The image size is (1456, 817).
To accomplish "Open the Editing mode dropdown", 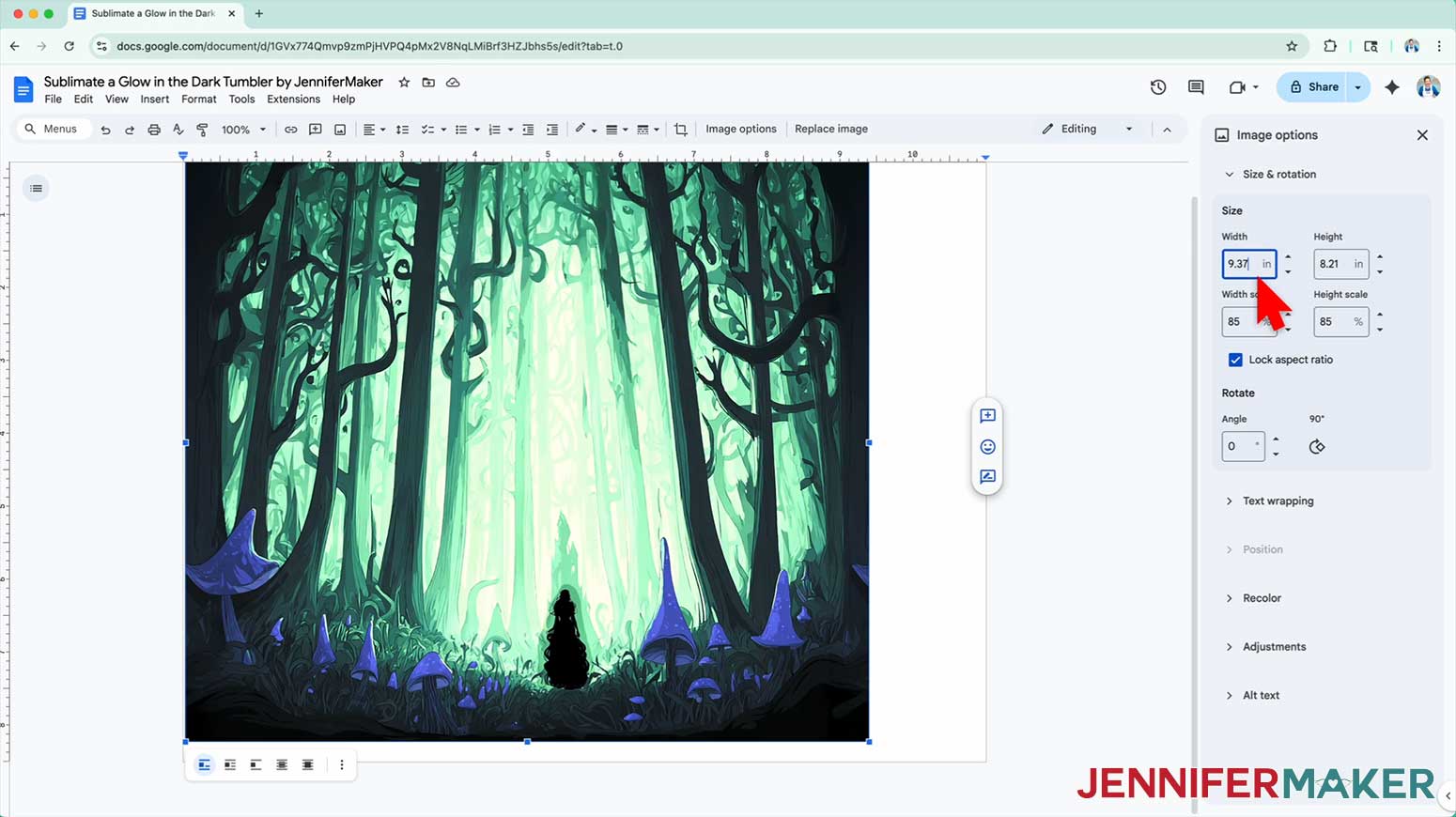I will coord(1087,130).
